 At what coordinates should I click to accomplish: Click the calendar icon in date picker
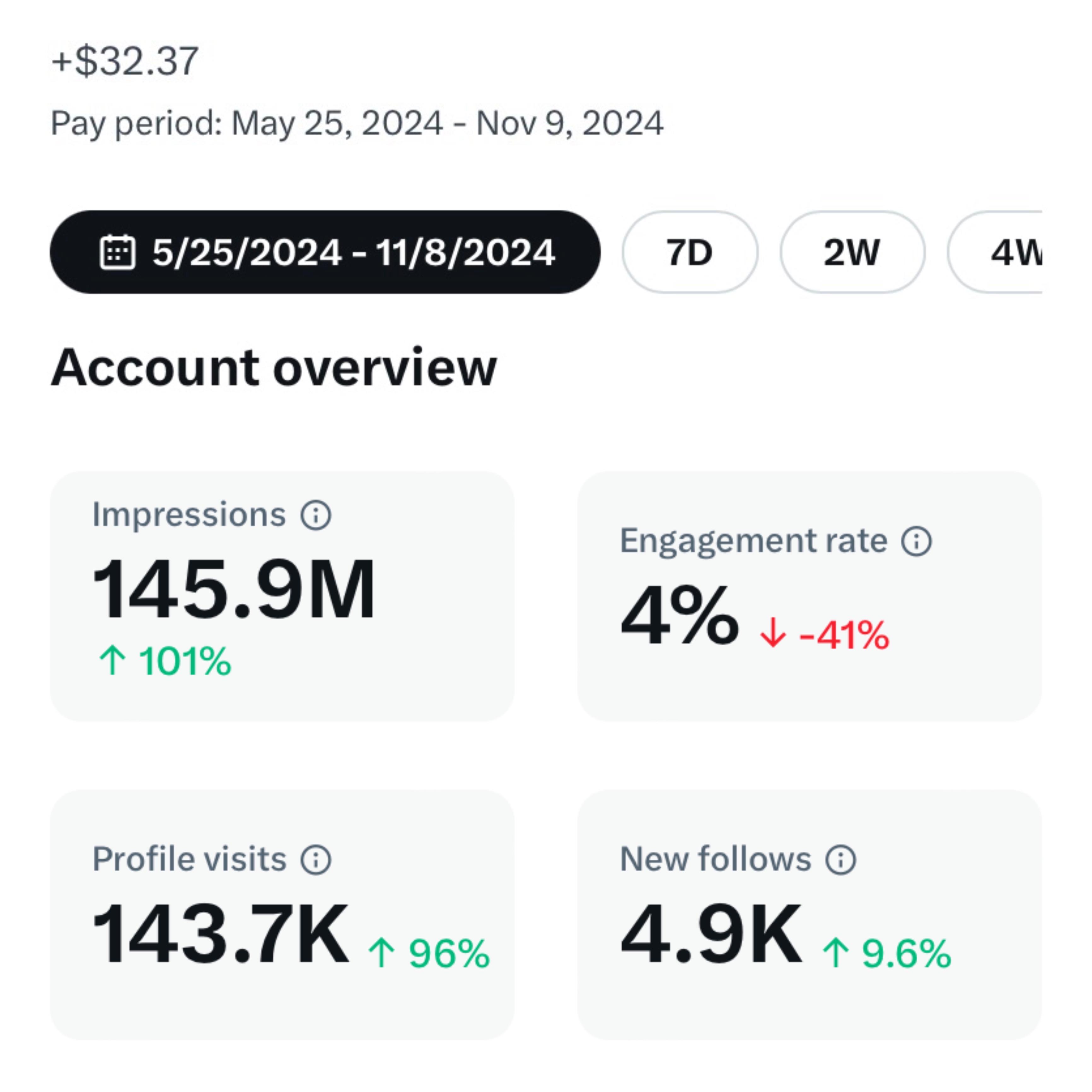[118, 252]
